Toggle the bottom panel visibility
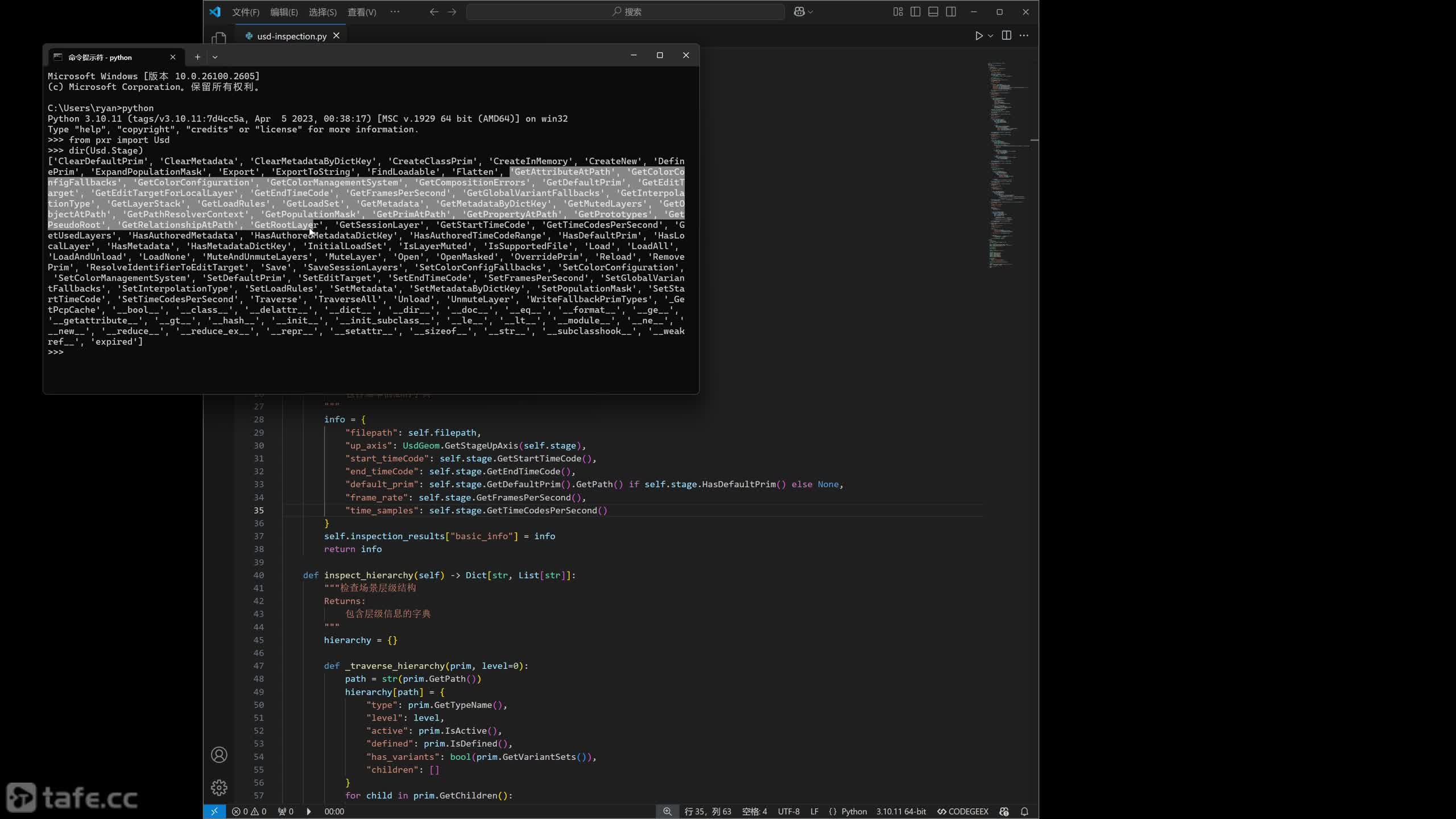 click(x=933, y=11)
